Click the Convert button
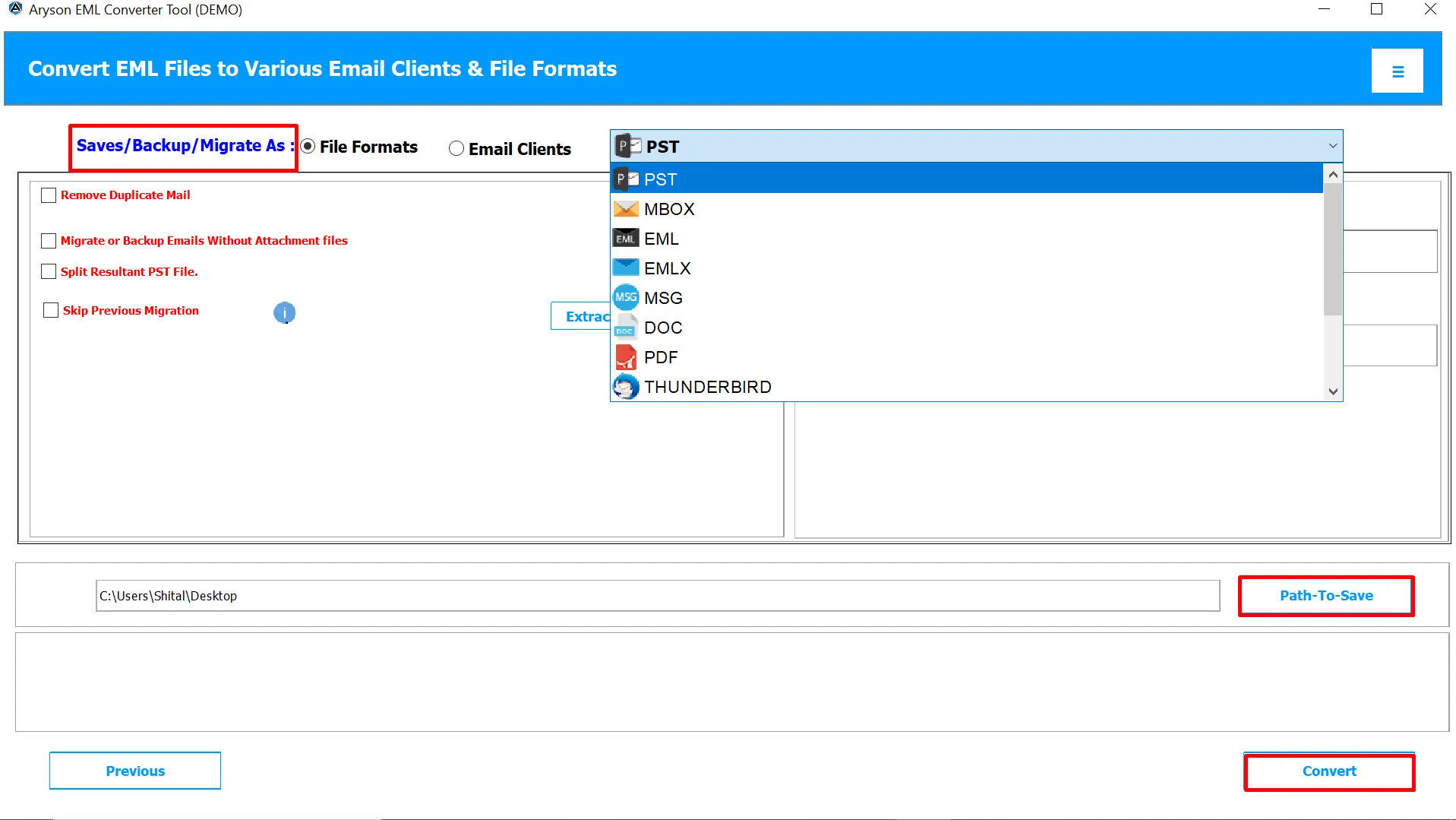Viewport: 1456px width, 820px height. click(x=1328, y=771)
